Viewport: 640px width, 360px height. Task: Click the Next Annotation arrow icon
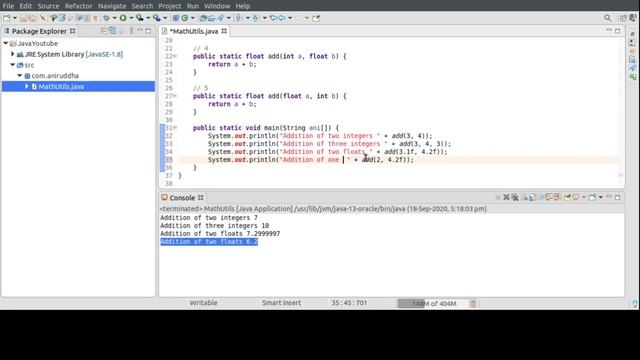[x=239, y=18]
